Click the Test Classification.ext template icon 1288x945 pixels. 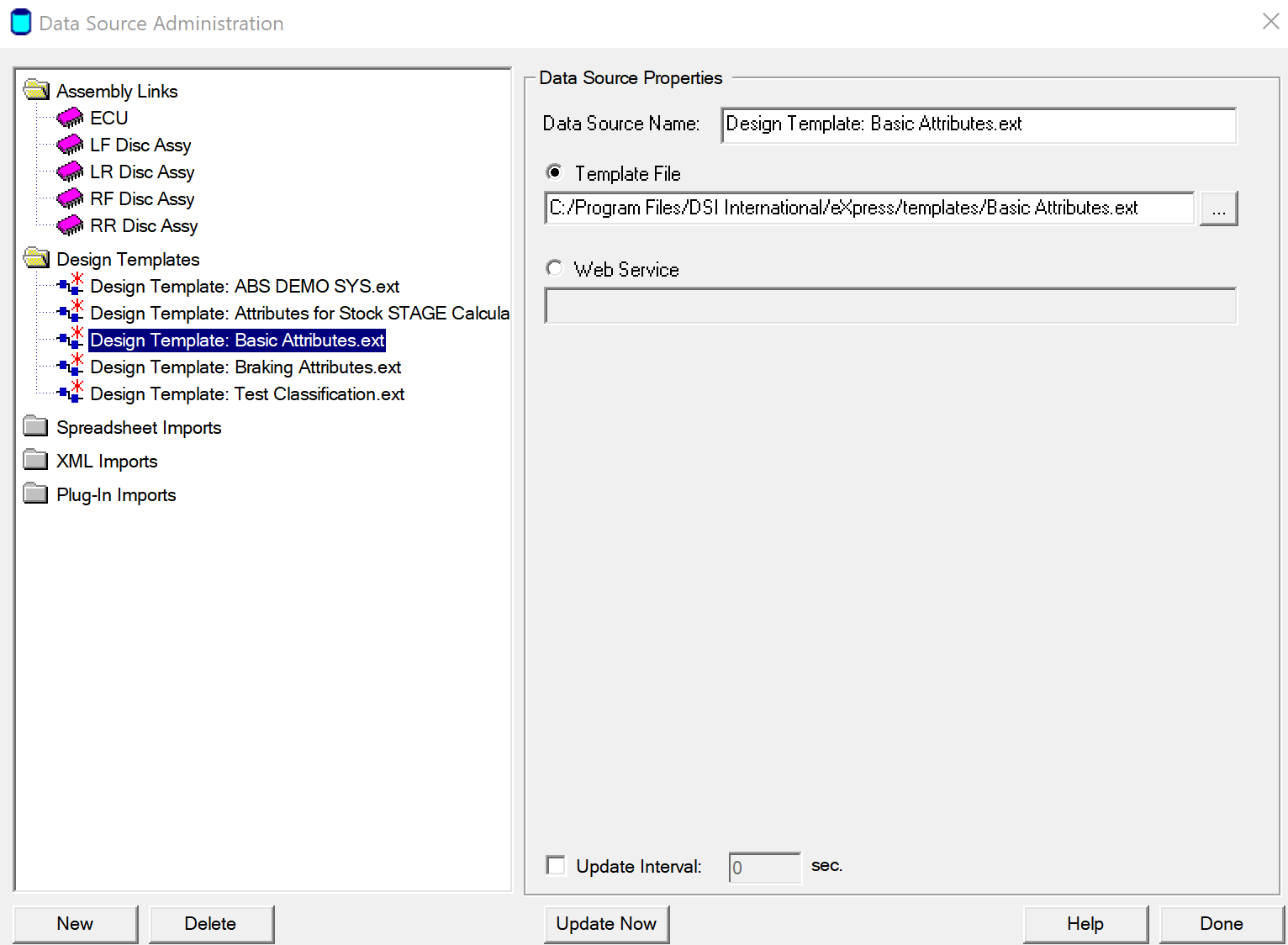coord(71,392)
